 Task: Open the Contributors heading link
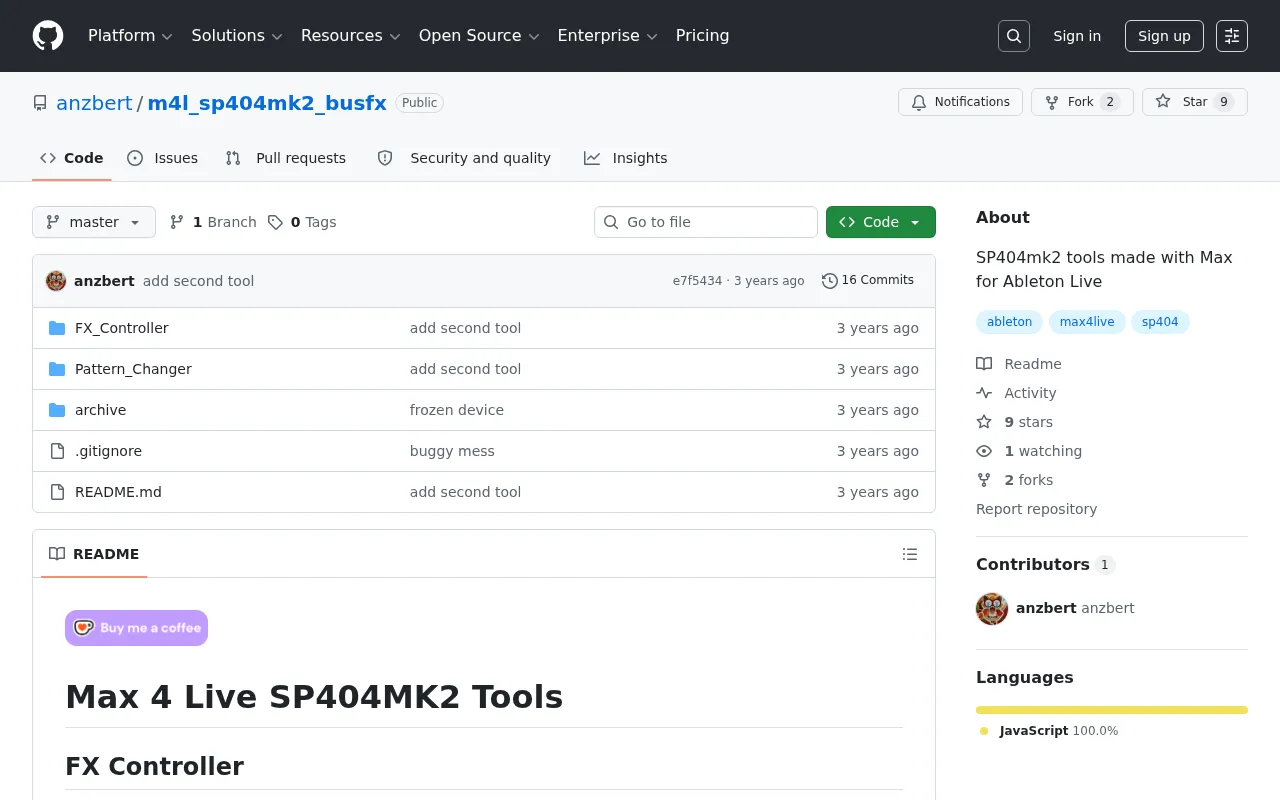click(1045, 564)
